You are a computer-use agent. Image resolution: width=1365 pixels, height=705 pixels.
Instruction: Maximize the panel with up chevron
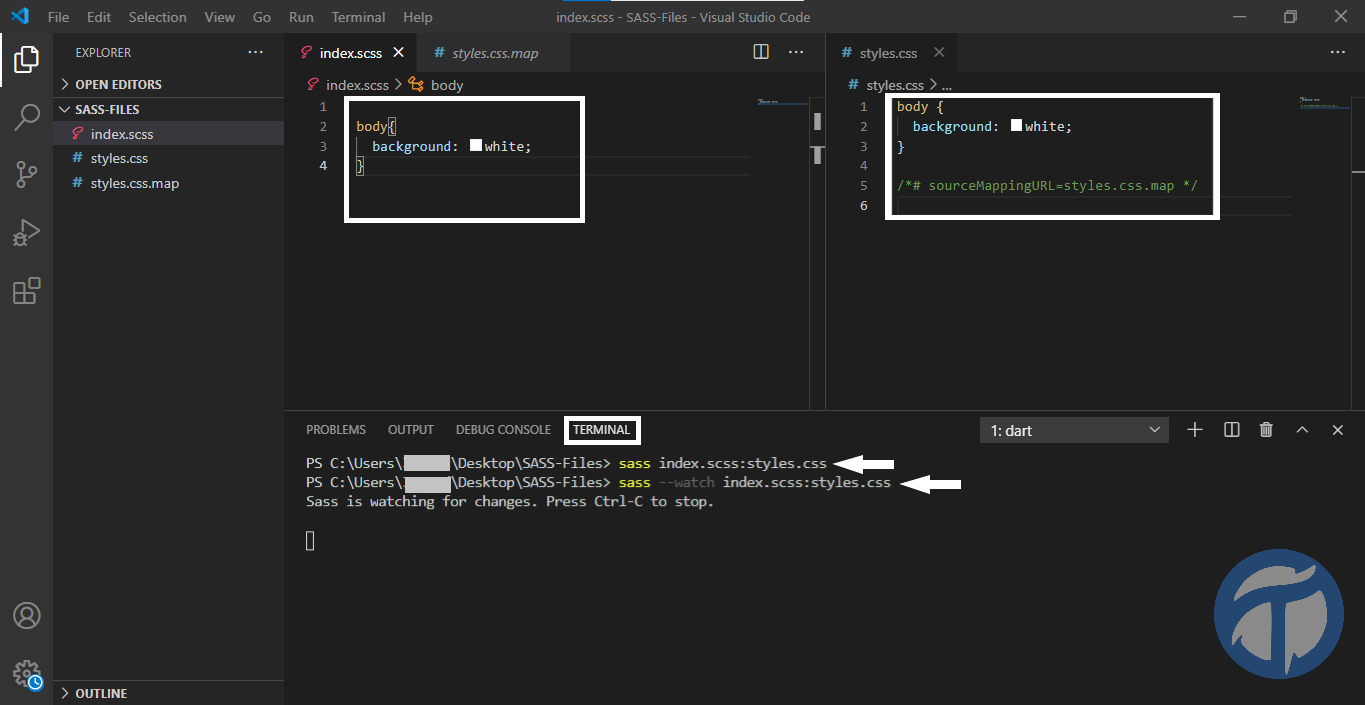coord(1302,429)
